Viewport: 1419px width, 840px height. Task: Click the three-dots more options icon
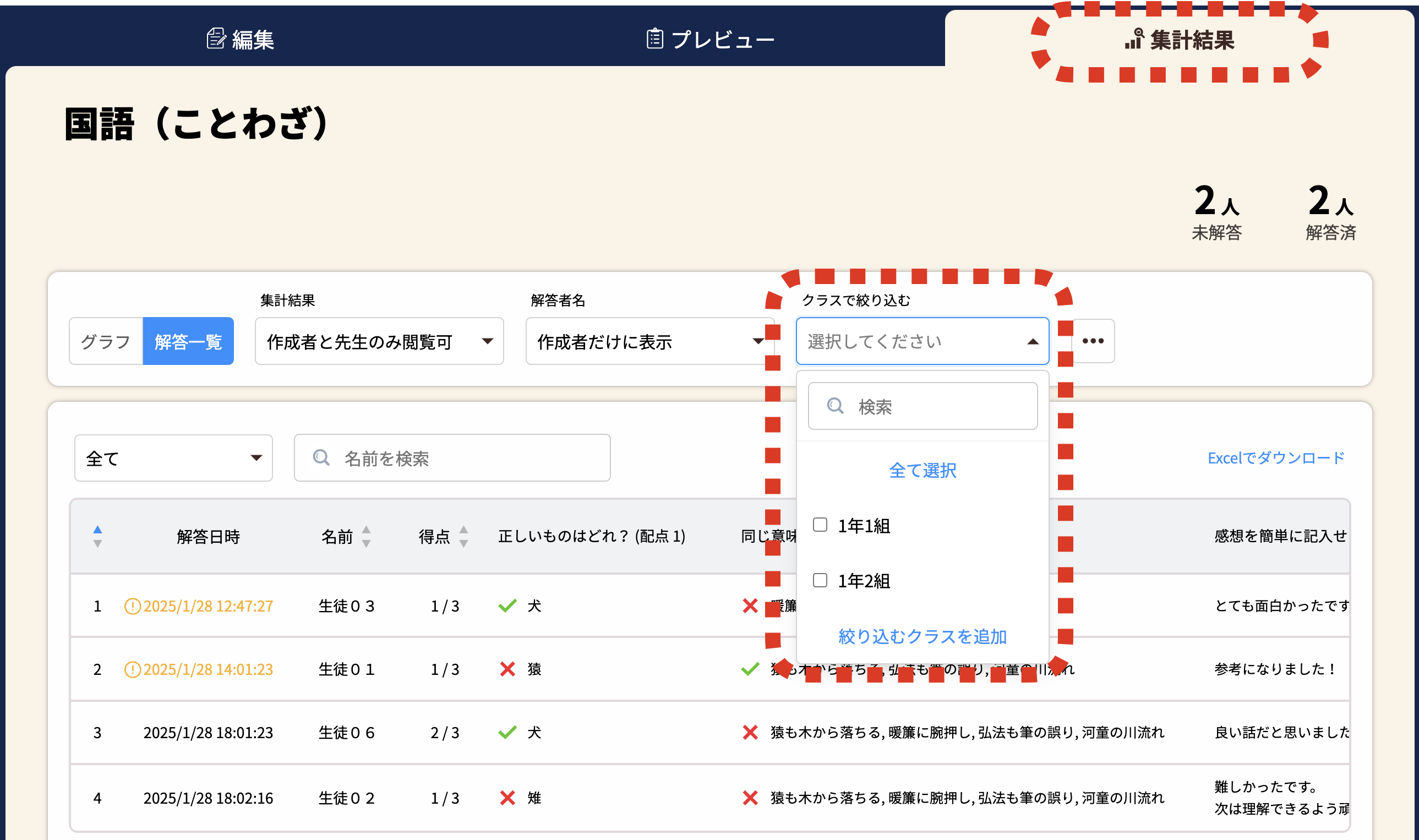click(1093, 341)
